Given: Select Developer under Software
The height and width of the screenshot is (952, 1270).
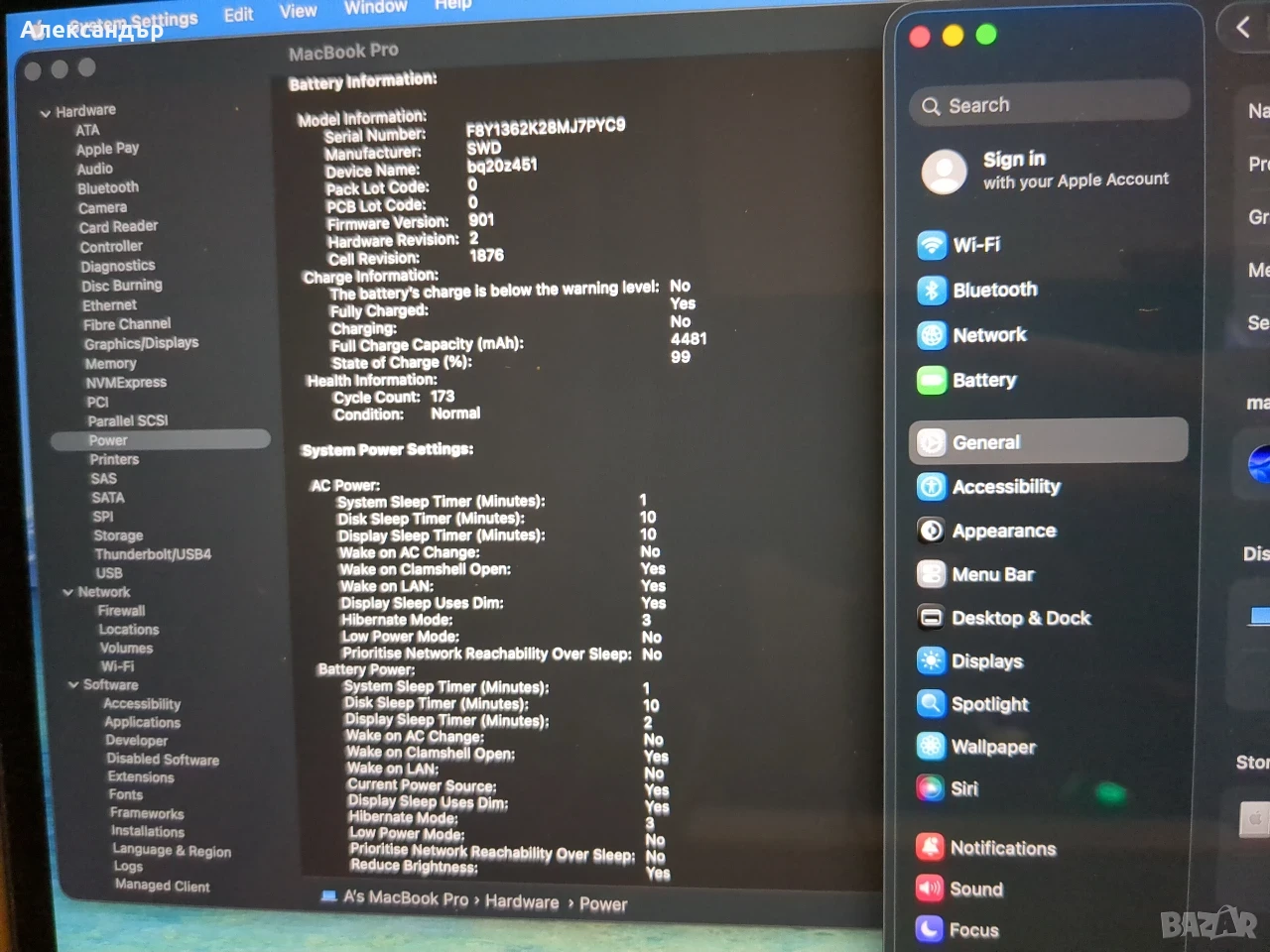Looking at the screenshot, I should [x=137, y=741].
